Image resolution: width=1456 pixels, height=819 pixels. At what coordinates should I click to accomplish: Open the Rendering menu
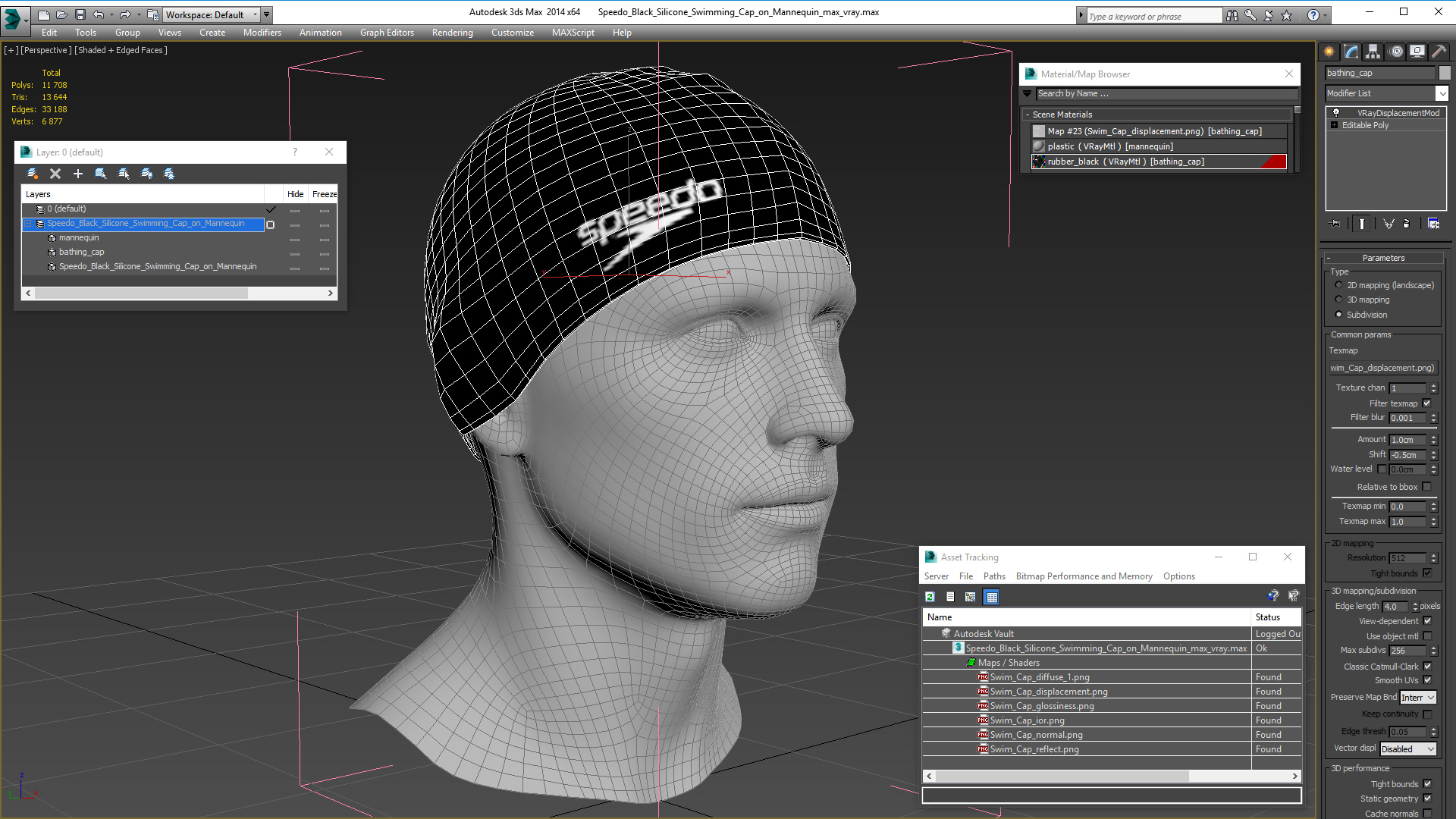453,33
